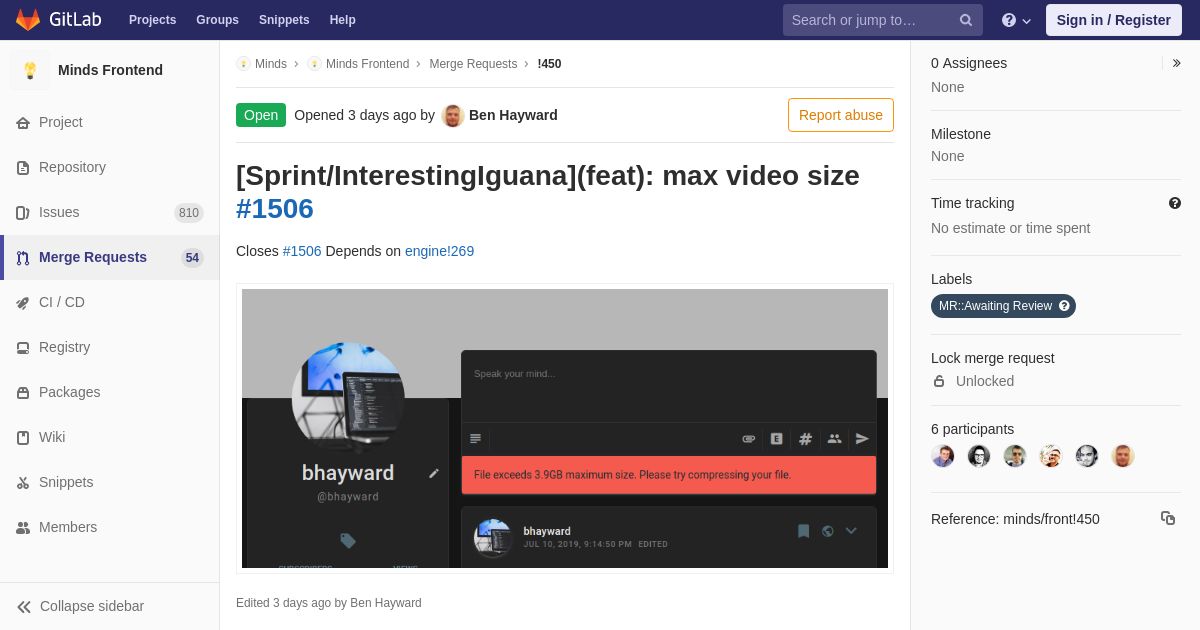Click the help icon on Awaiting Review label

coord(1064,306)
